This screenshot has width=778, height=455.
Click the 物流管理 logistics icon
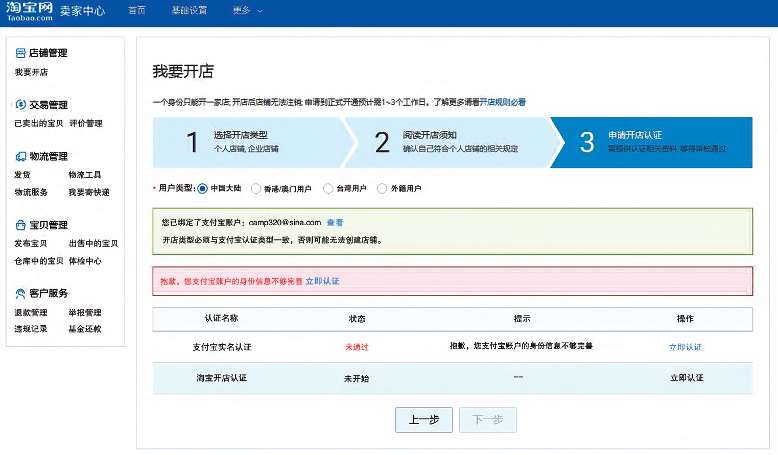point(21,156)
